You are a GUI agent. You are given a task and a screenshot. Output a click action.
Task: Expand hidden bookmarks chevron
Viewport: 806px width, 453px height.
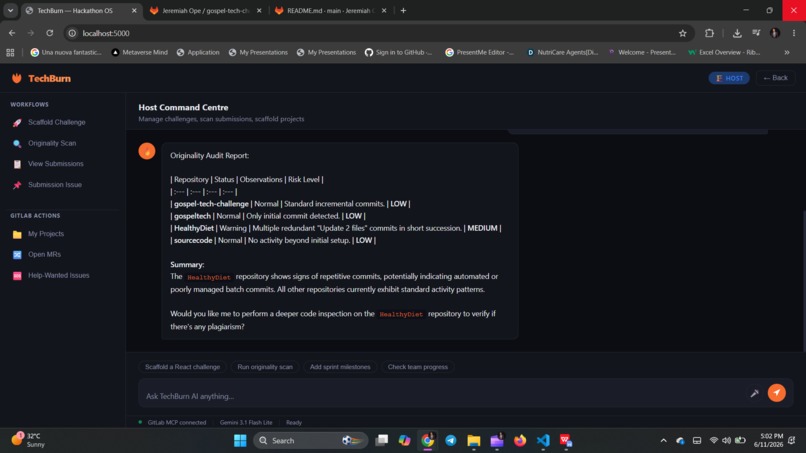[x=786, y=52]
